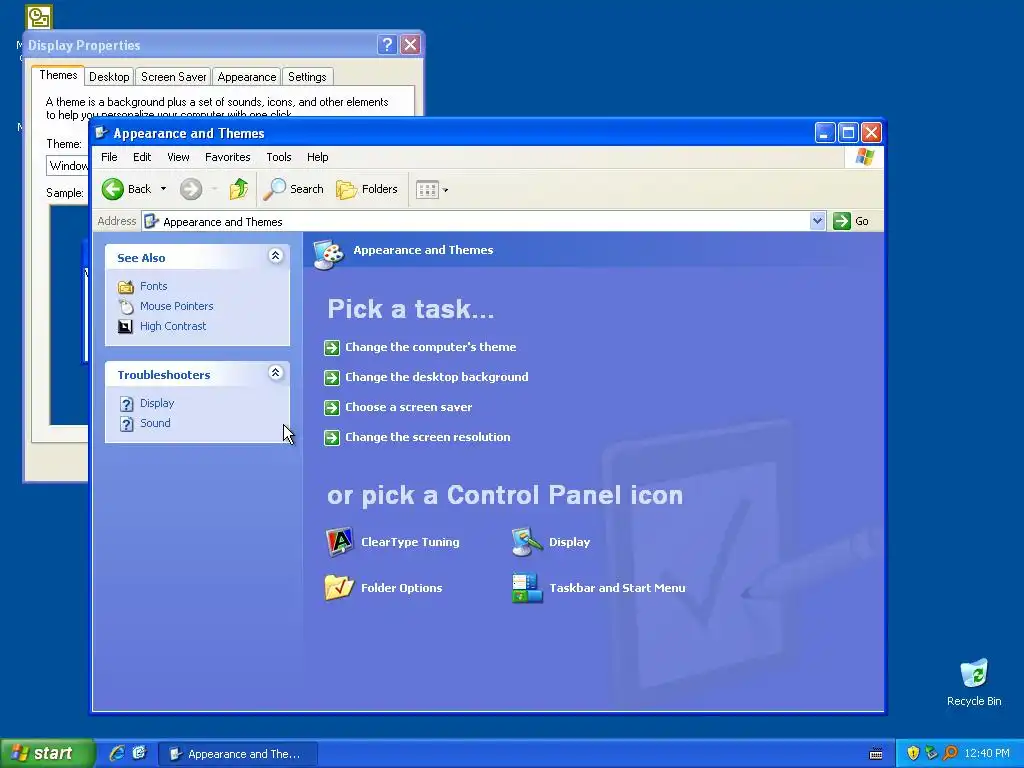Viewport: 1024px width, 768px height.
Task: Open the ClearType Tuning icon
Action: pos(339,542)
